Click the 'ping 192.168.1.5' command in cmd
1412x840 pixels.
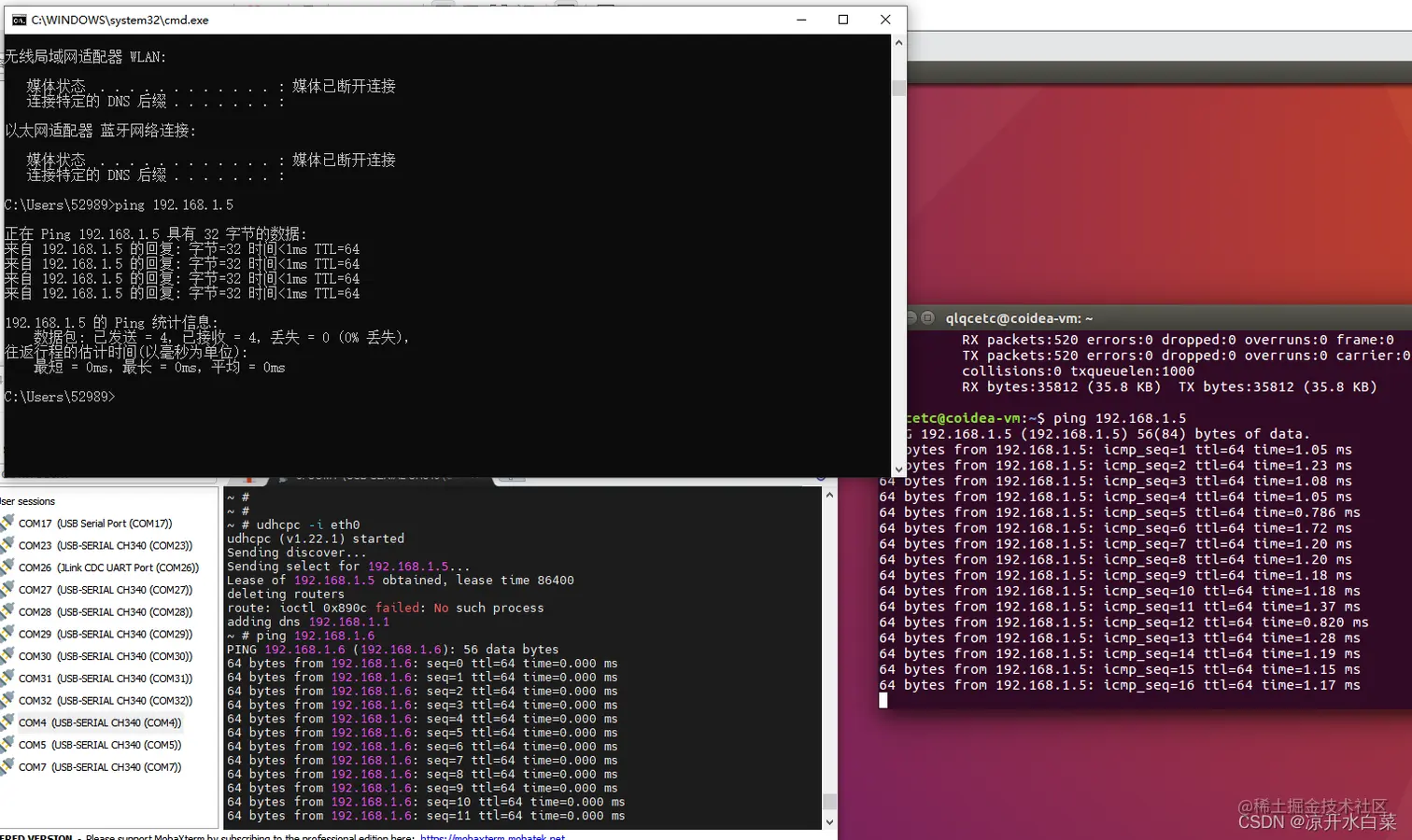click(x=174, y=204)
